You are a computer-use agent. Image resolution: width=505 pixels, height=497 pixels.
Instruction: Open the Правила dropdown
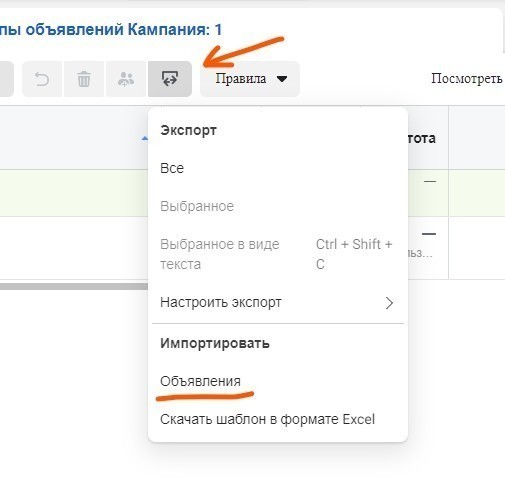250,79
